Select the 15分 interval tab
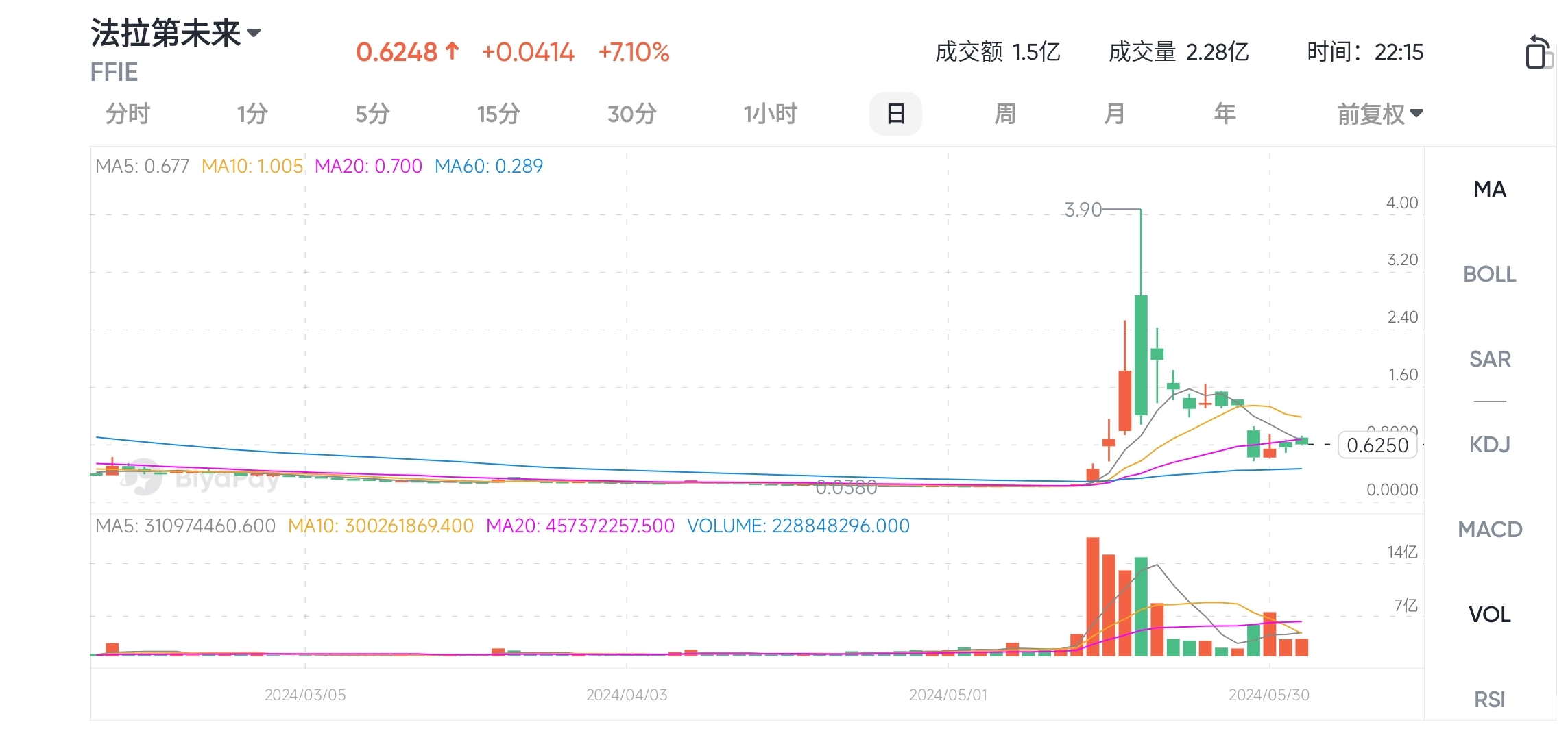 click(x=498, y=114)
